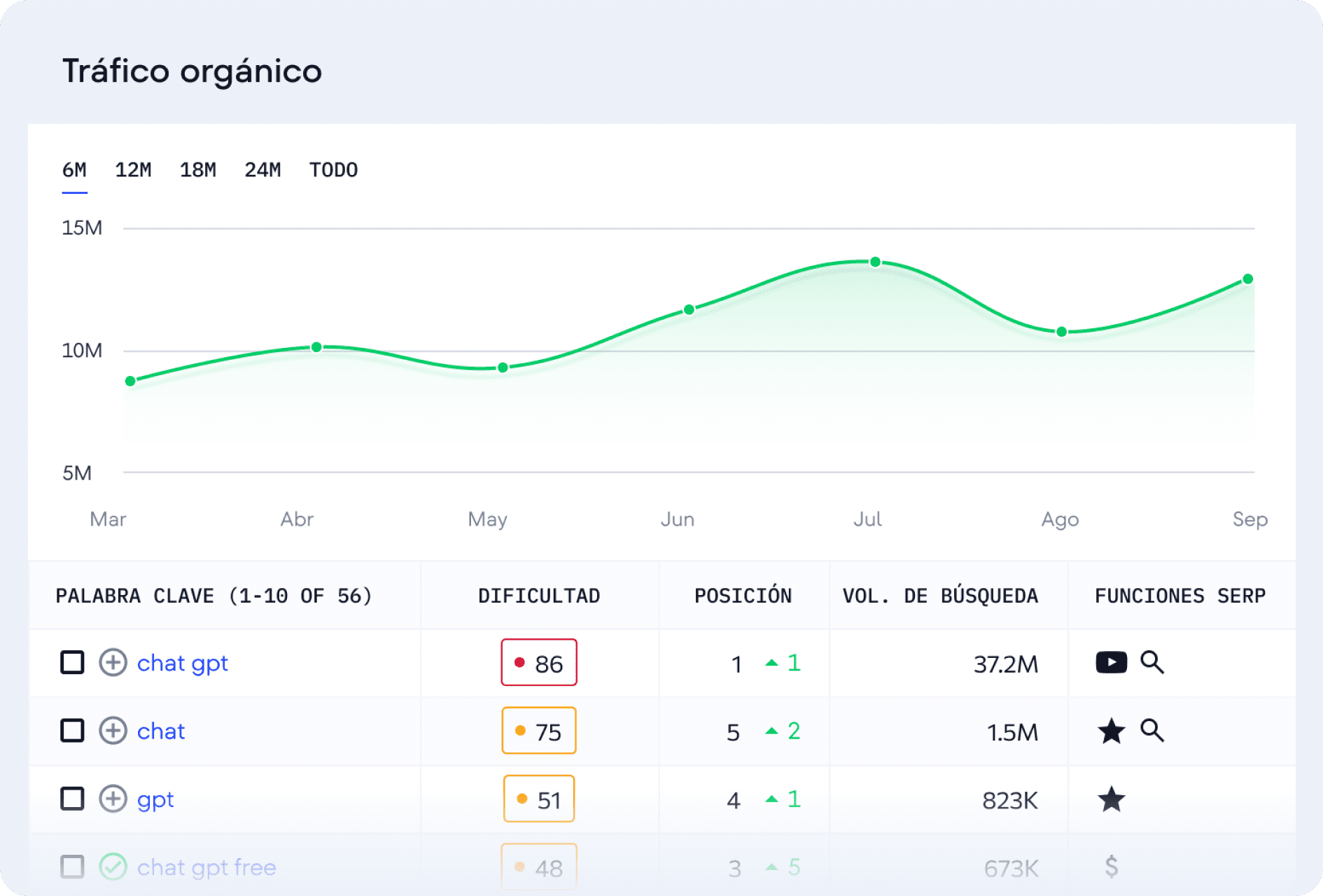This screenshot has width=1323, height=896.
Task: Click the star SERP icon for gpt
Action: (1112, 799)
